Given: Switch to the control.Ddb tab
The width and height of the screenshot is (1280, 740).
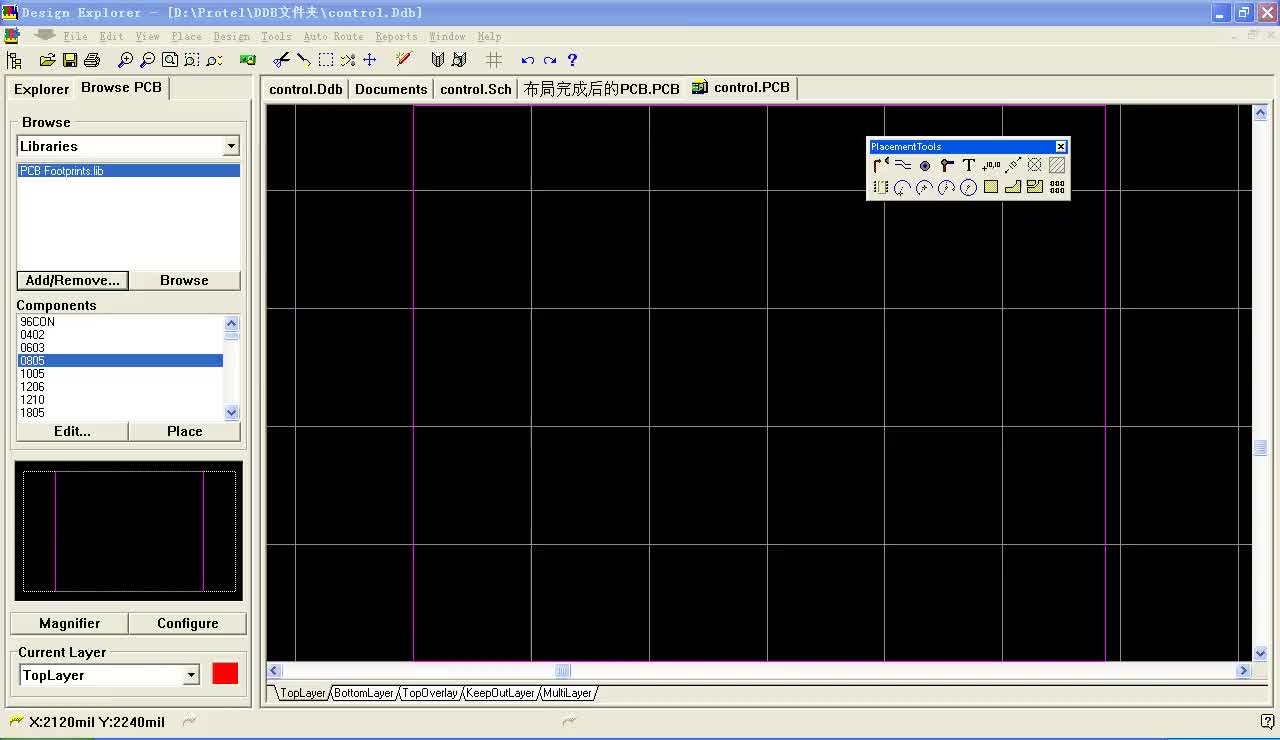Looking at the screenshot, I should (306, 89).
